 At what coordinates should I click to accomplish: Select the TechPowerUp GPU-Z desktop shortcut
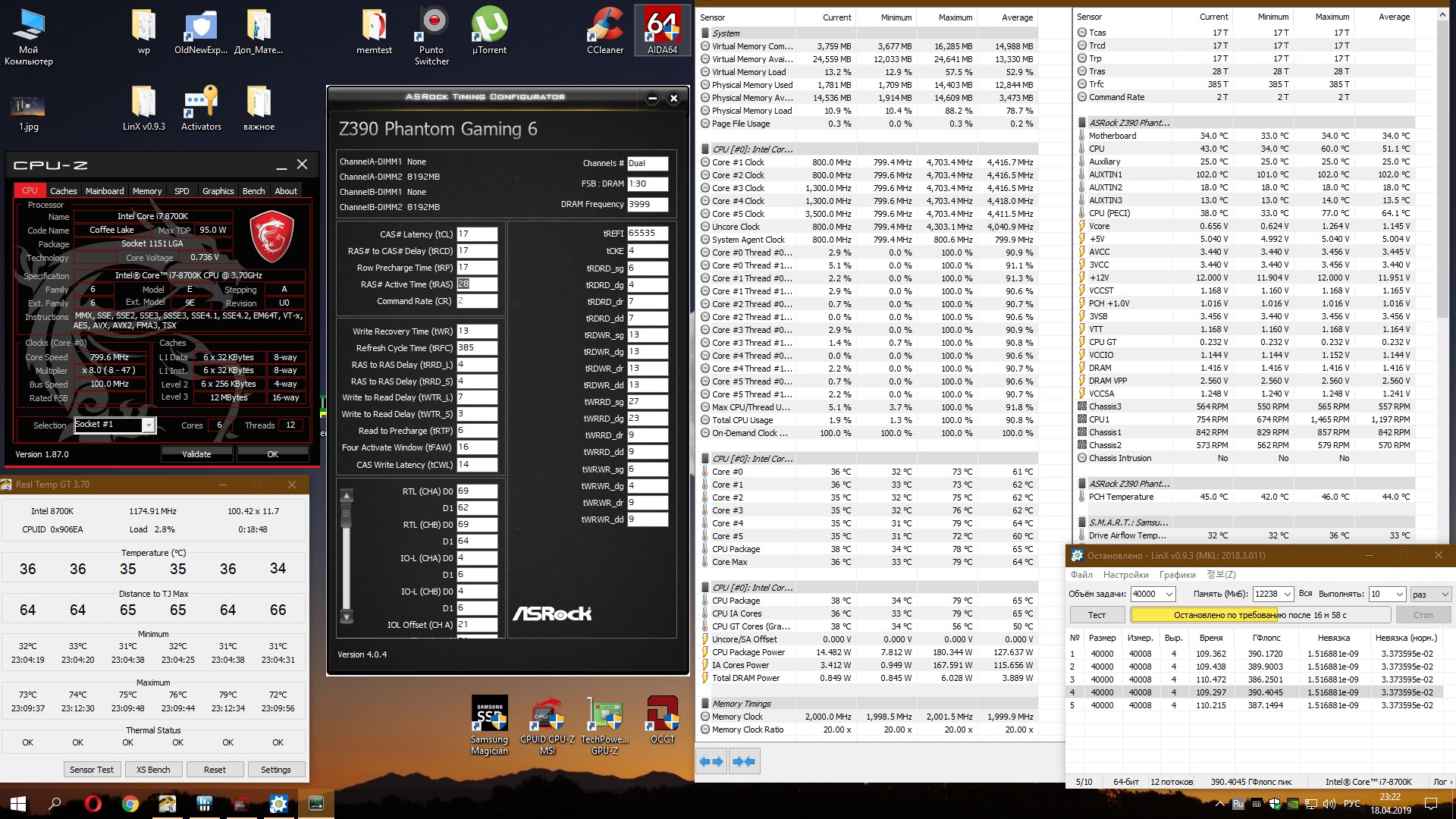(x=604, y=726)
